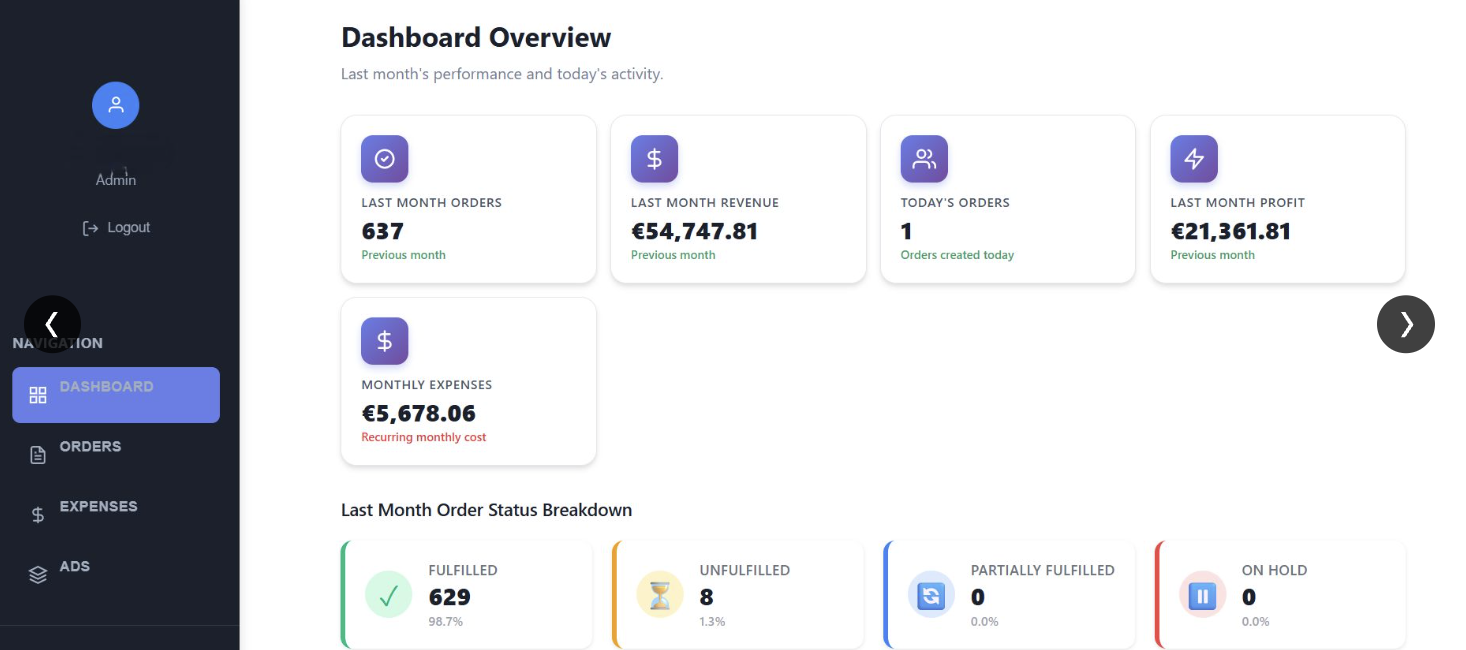Click the Today's Orders people icon

tap(924, 159)
